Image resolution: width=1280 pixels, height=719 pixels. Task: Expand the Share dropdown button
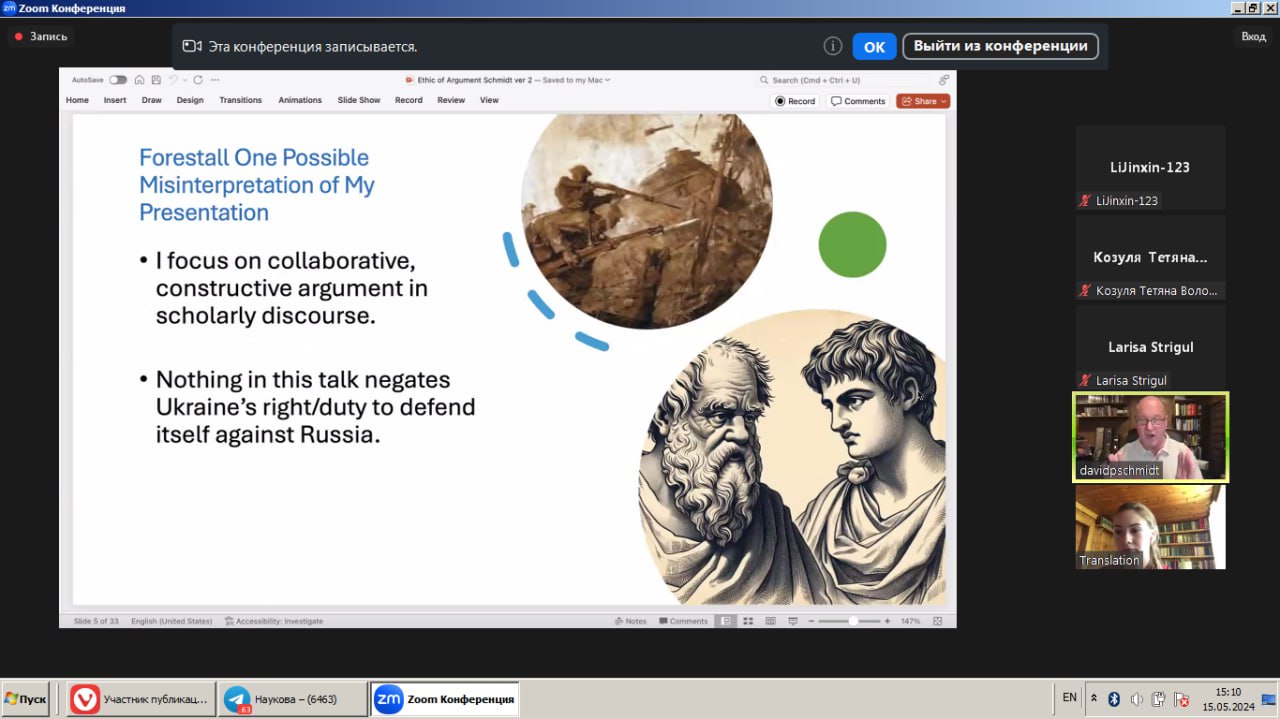944,101
